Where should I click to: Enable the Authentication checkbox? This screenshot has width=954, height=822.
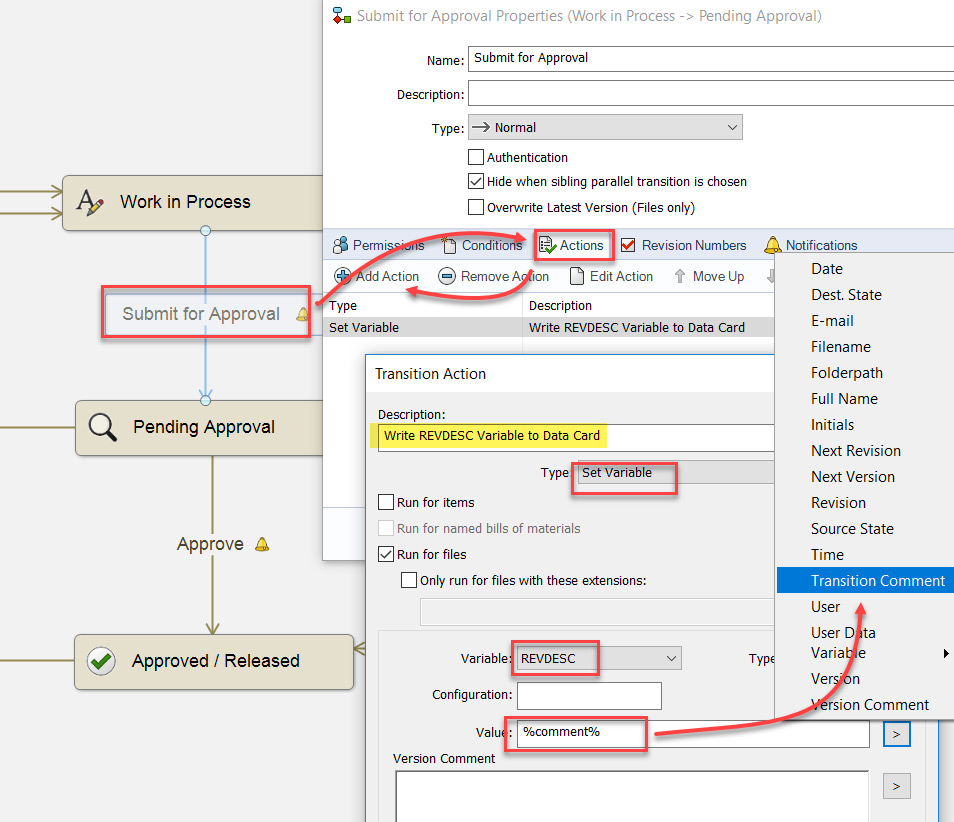(x=476, y=157)
